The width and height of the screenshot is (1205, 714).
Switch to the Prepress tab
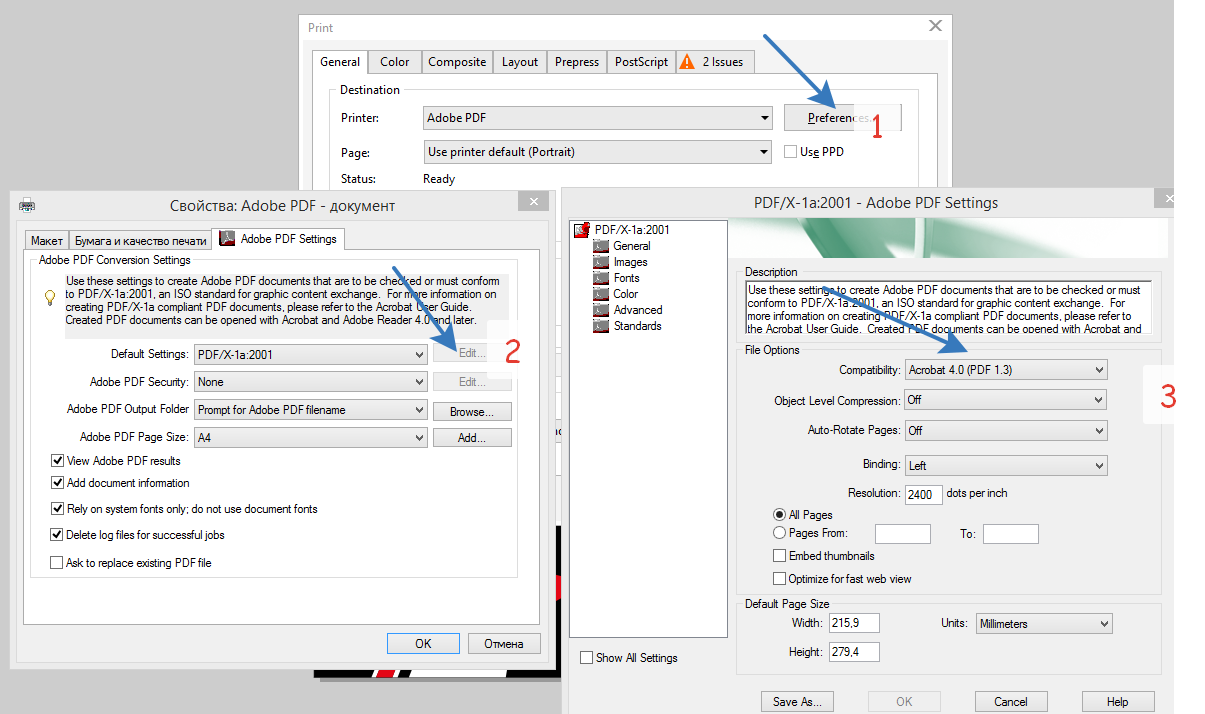click(x=577, y=62)
